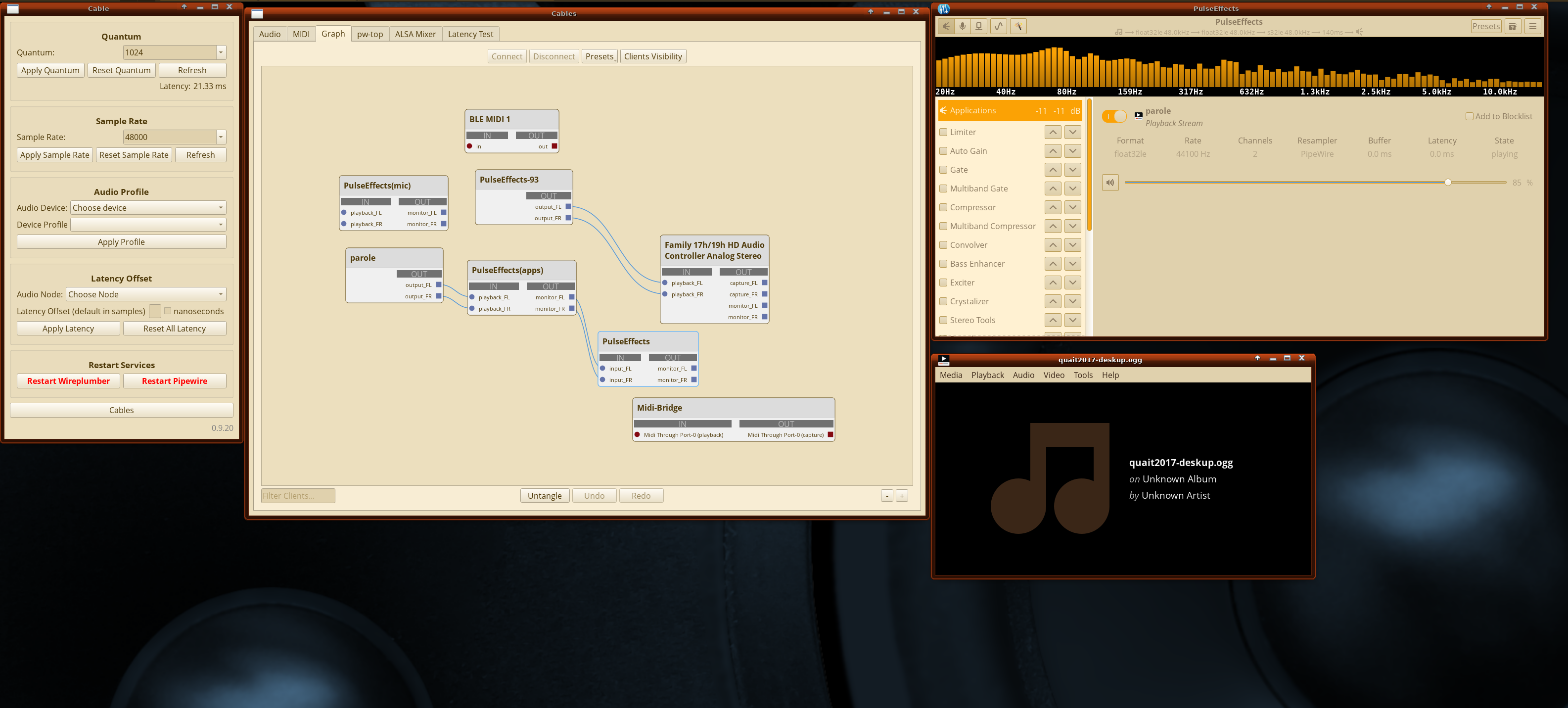This screenshot has height=708, width=1568.
Task: Toggle the parole stream enable switch
Action: [1114, 116]
